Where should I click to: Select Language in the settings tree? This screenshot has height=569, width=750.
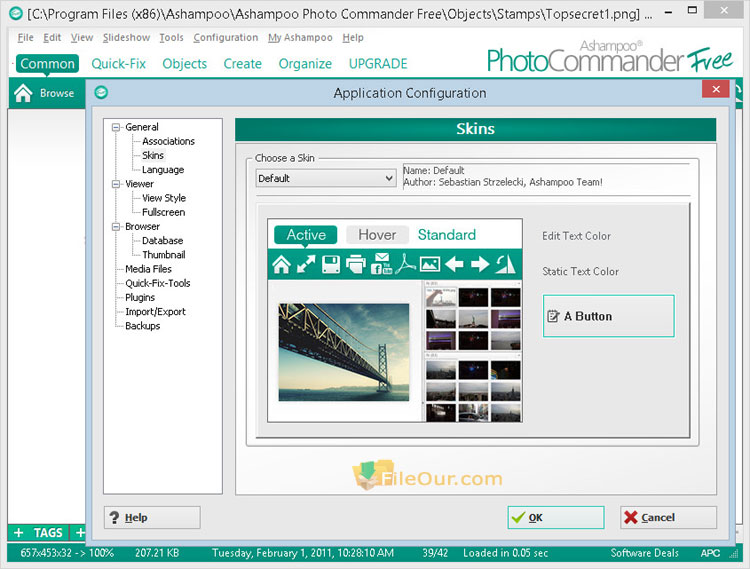(162, 170)
